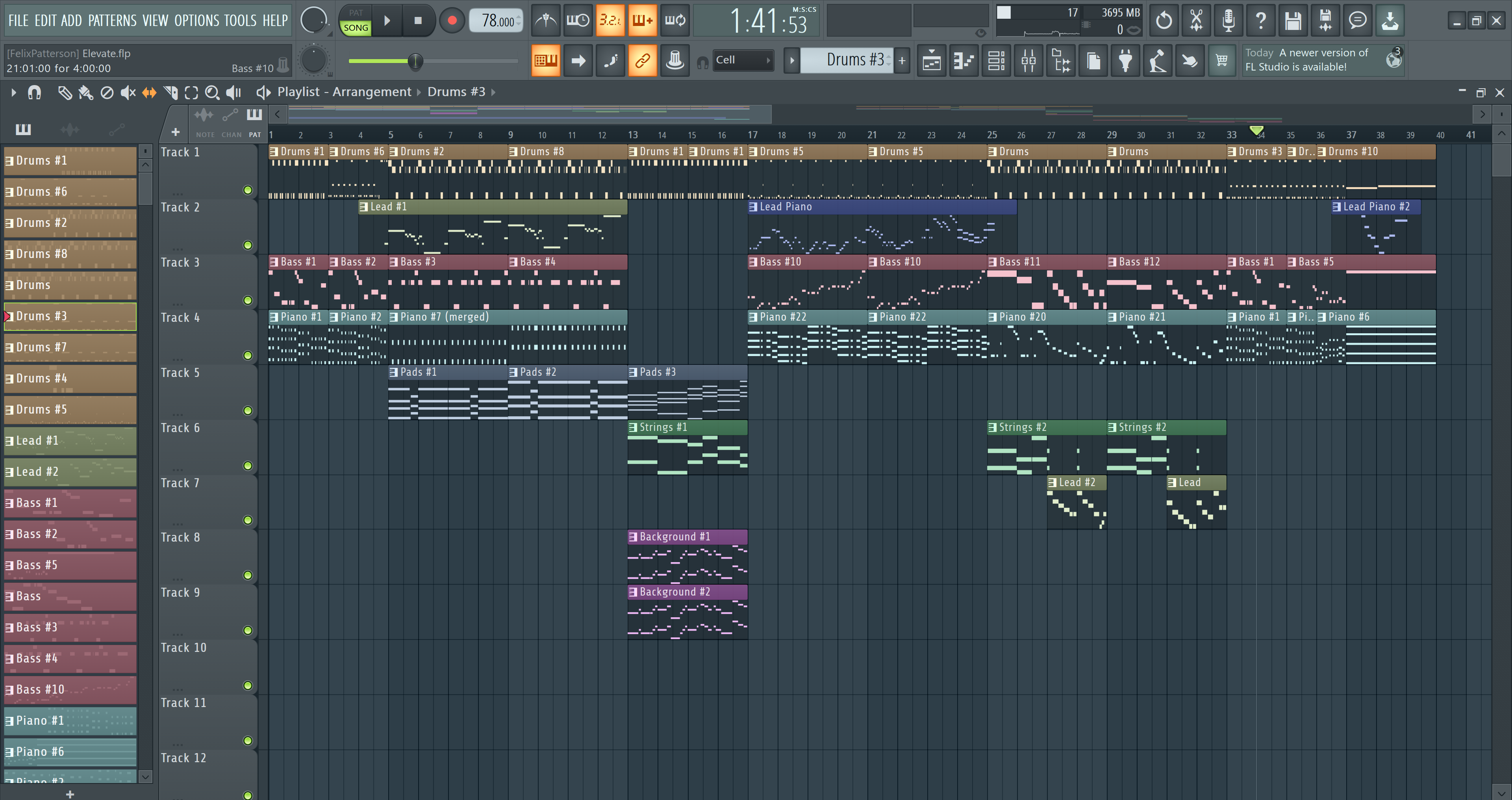1512x800 pixels.
Task: Open the channel rack icon
Action: 996,61
